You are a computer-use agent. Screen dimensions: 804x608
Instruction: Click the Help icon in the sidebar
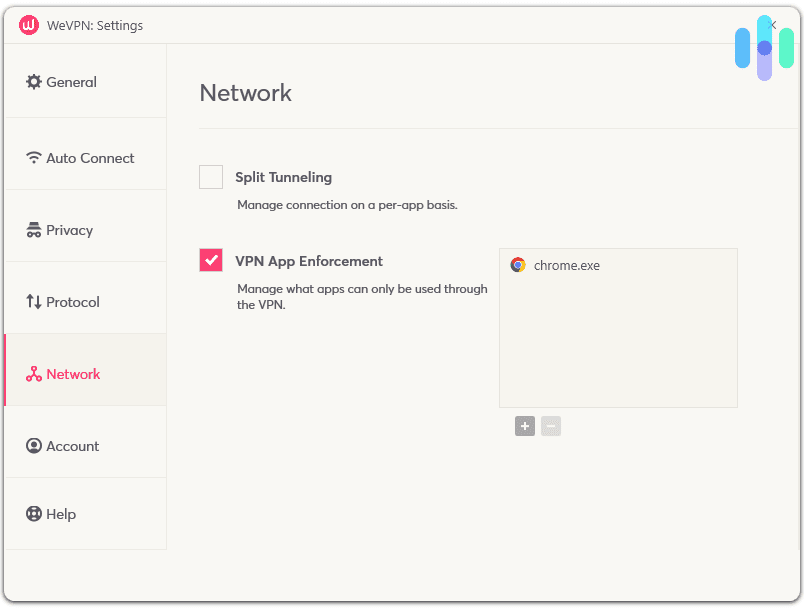[x=33, y=514]
